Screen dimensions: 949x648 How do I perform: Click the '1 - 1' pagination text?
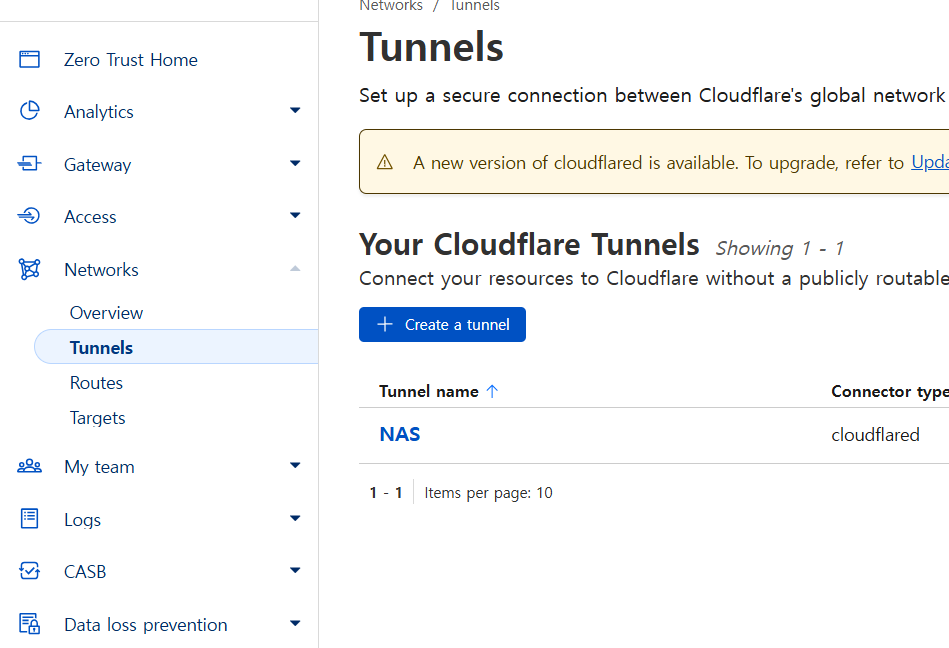click(386, 493)
